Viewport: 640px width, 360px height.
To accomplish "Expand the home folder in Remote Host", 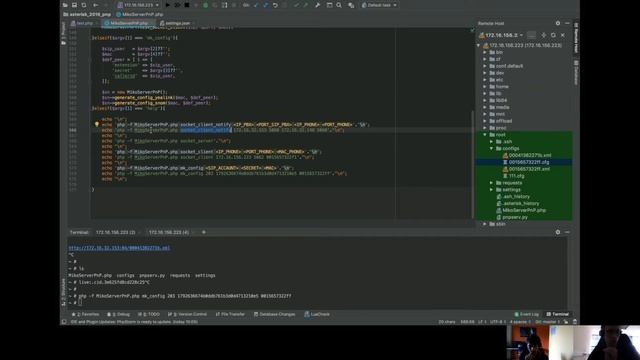I will (x=485, y=87).
